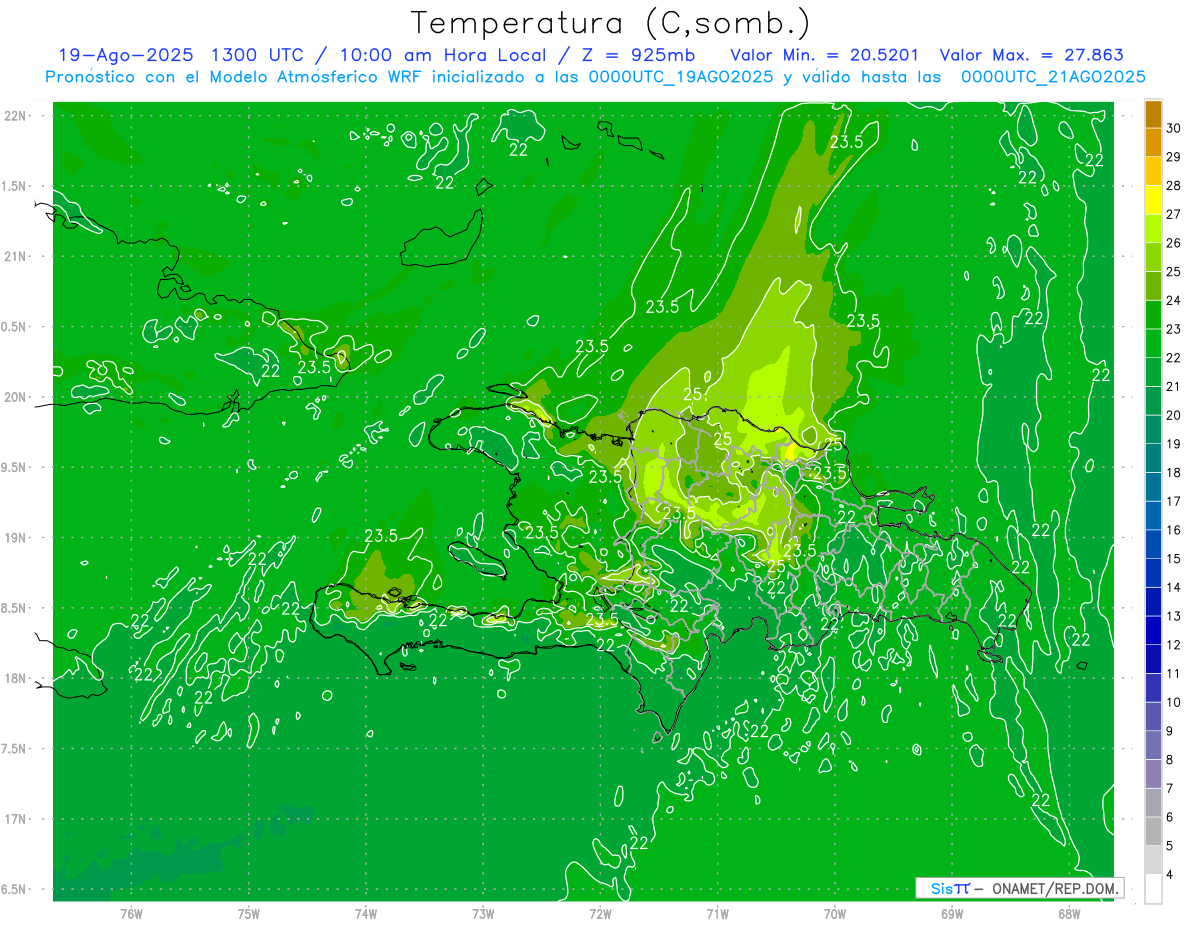Screen dimensions: 1200x927
Task: Click the '20N' latitude axis label
Action: [x=17, y=397]
